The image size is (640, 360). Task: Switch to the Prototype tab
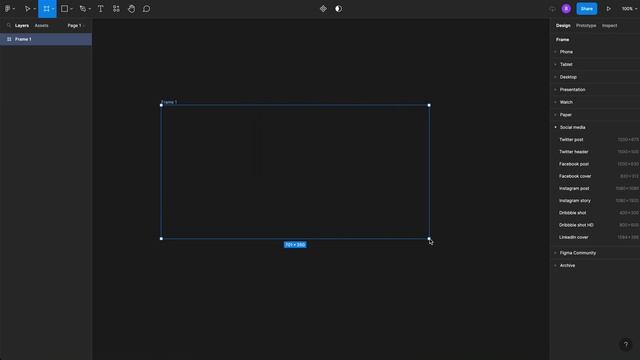[586, 25]
